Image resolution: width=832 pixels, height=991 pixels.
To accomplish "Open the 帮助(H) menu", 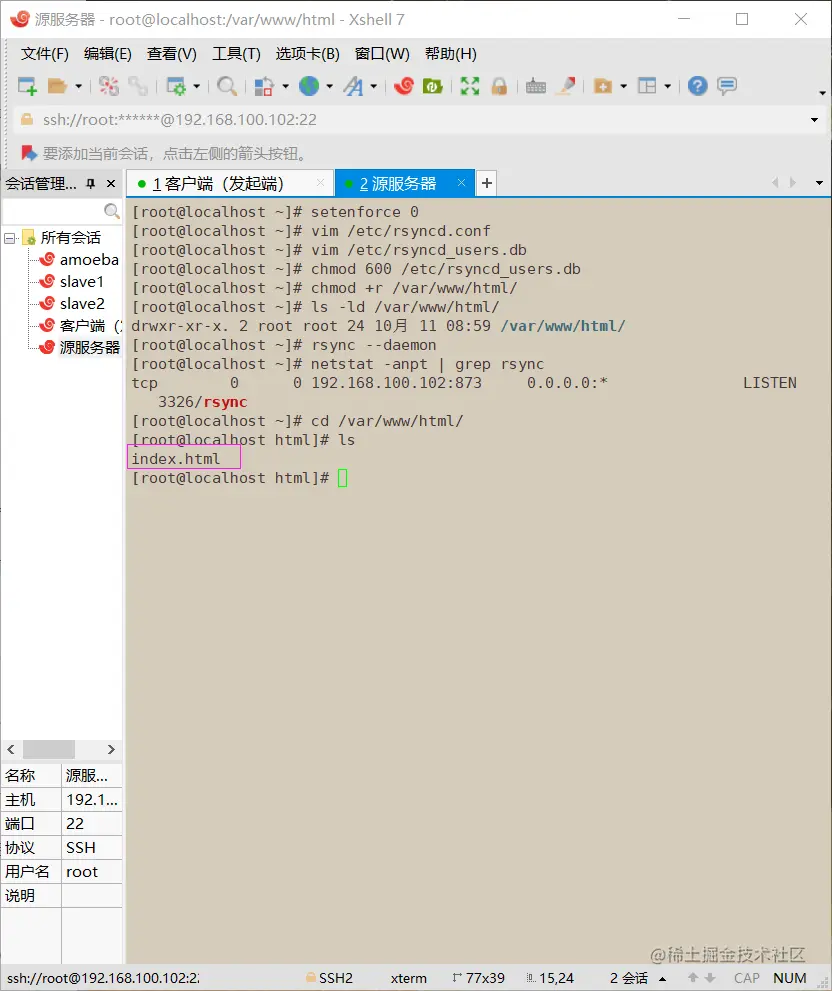I will pos(451,54).
